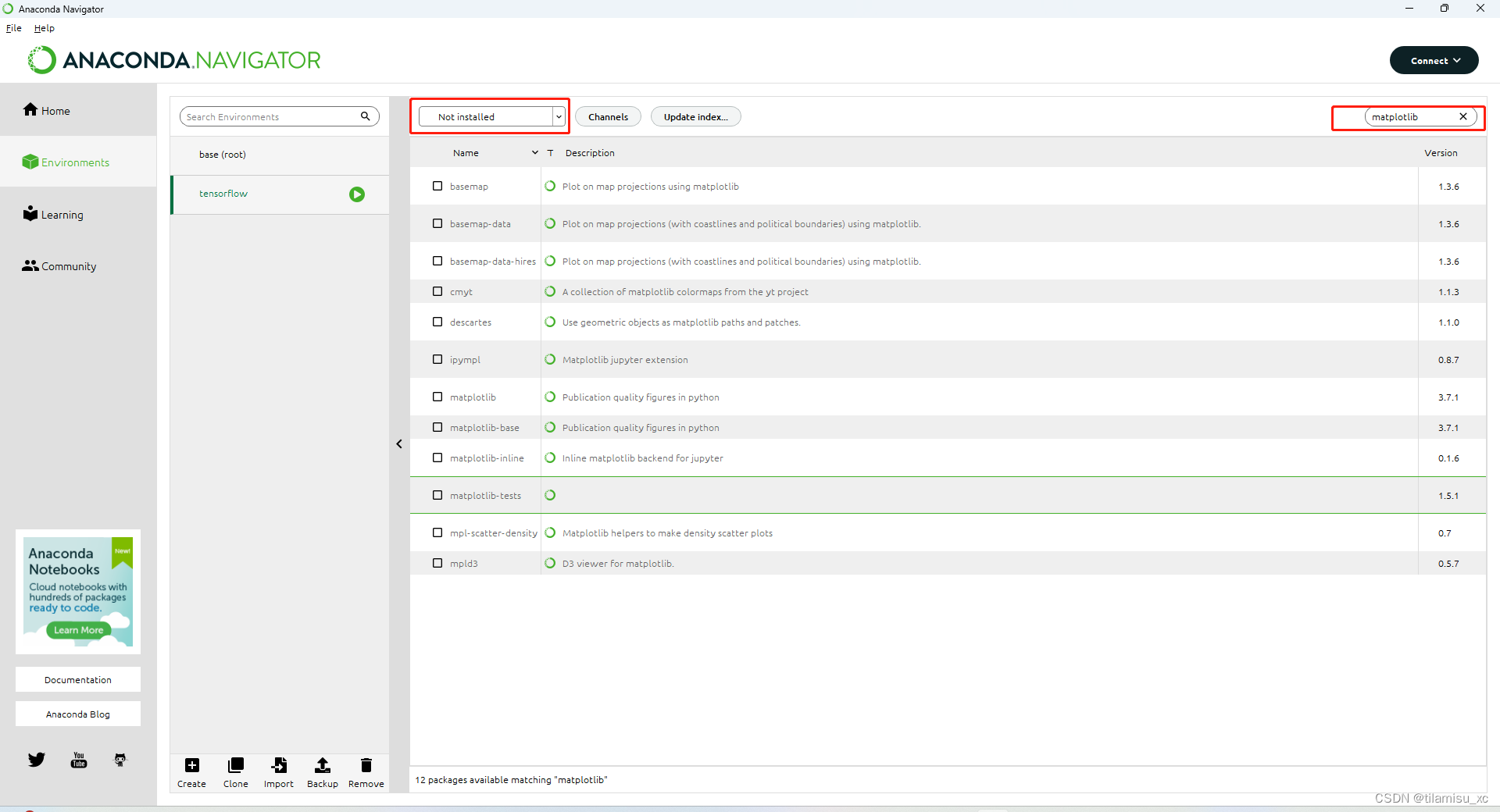Image resolution: width=1500 pixels, height=812 pixels.
Task: Check the matplotlib package checkbox
Action: [437, 397]
